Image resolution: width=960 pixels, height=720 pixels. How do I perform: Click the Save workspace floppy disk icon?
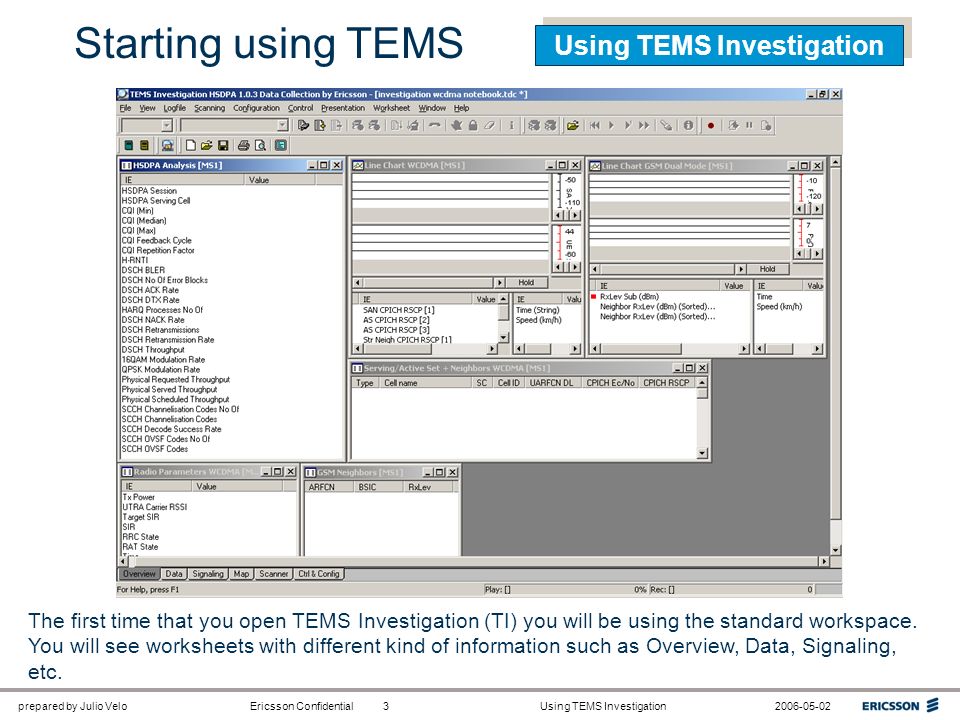point(223,145)
